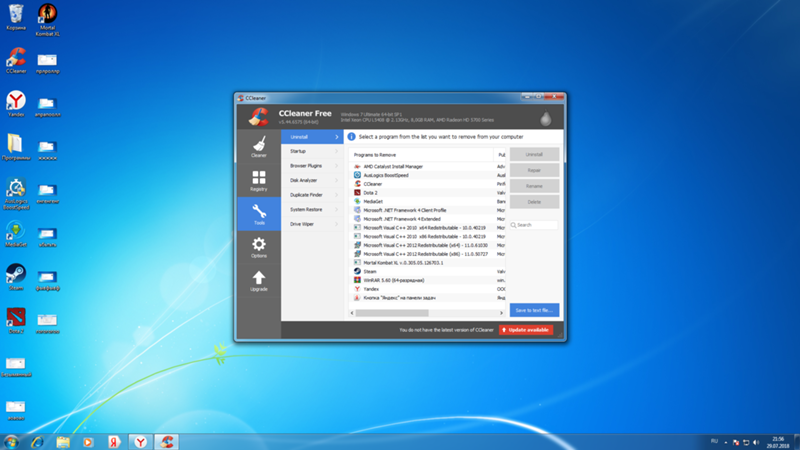
Task: Select Кнопка Яндекс на панели задач row
Action: (428, 297)
